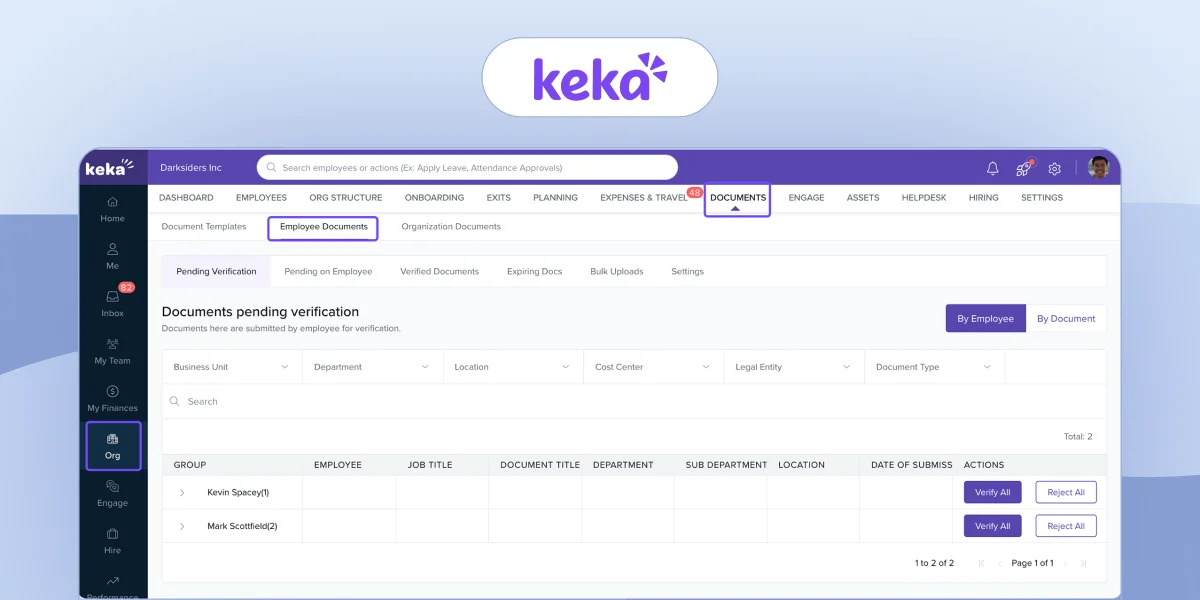Select the Bulk Uploads tab
The width and height of the screenshot is (1200, 600).
coord(617,271)
